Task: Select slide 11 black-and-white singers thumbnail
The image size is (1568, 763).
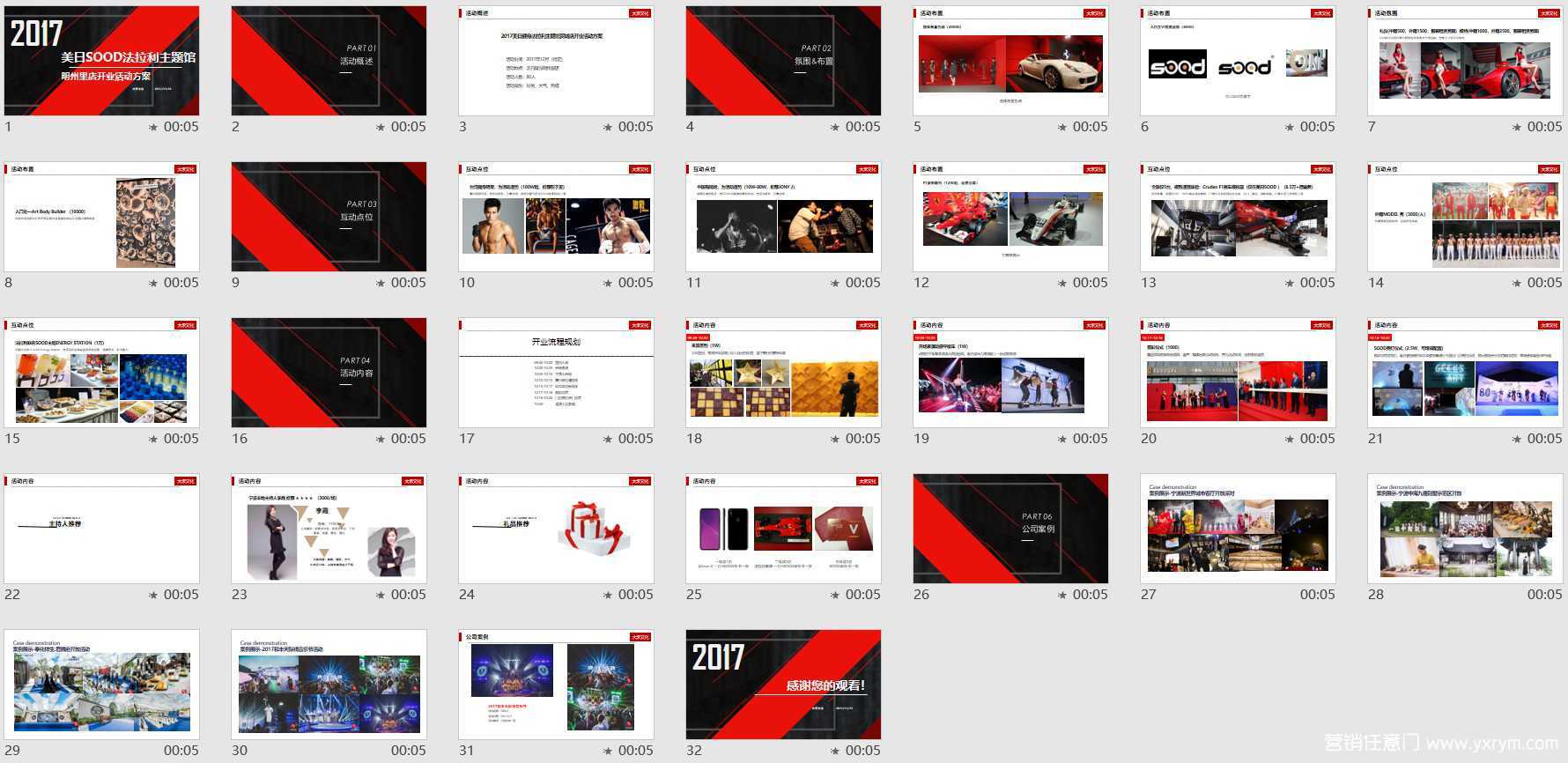Action: pyautogui.click(x=784, y=217)
